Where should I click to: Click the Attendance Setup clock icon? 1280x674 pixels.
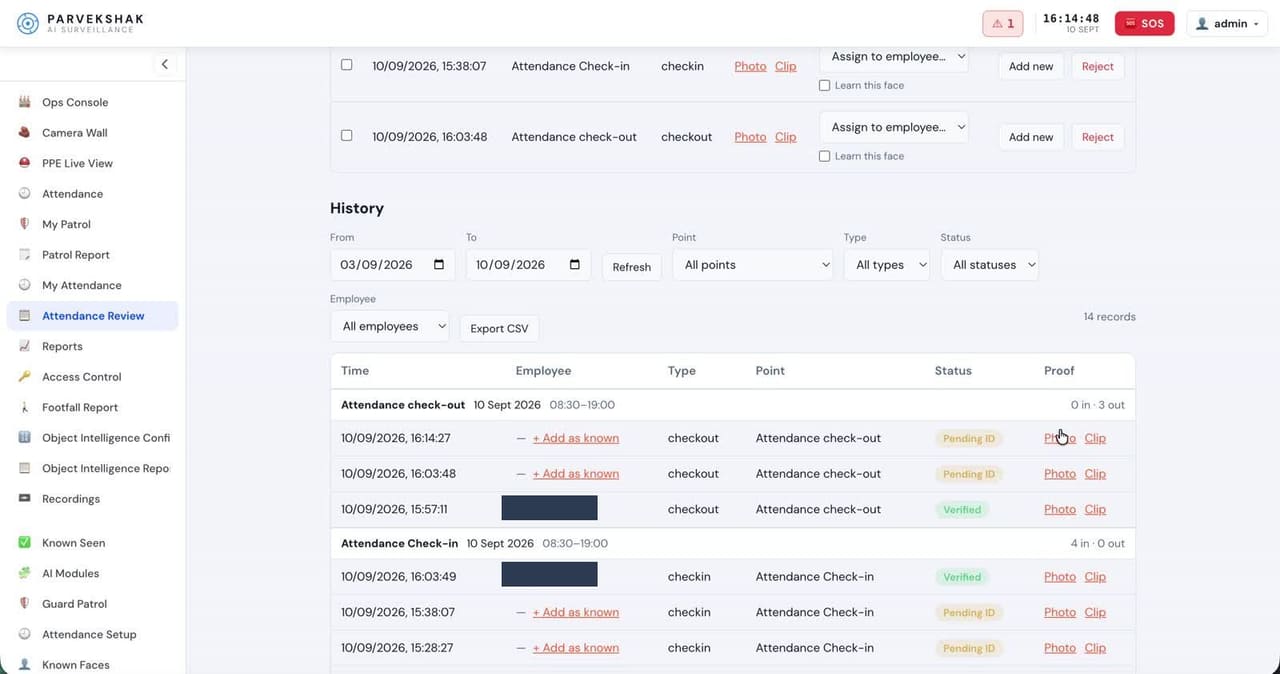tap(24, 634)
